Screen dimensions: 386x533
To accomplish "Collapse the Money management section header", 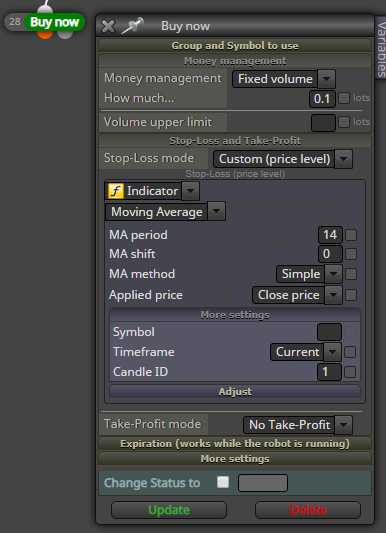I will tap(235, 61).
